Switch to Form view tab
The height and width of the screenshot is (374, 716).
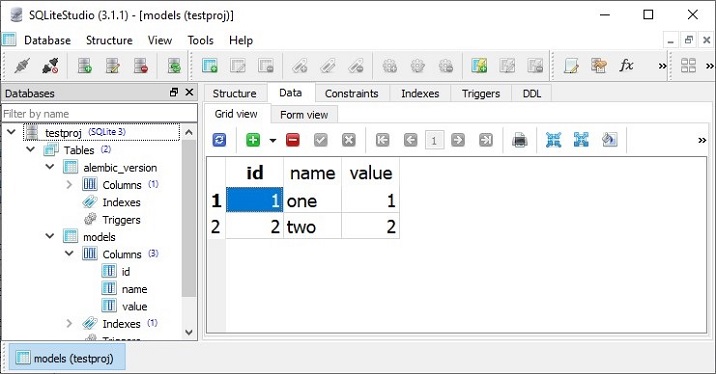[304, 115]
